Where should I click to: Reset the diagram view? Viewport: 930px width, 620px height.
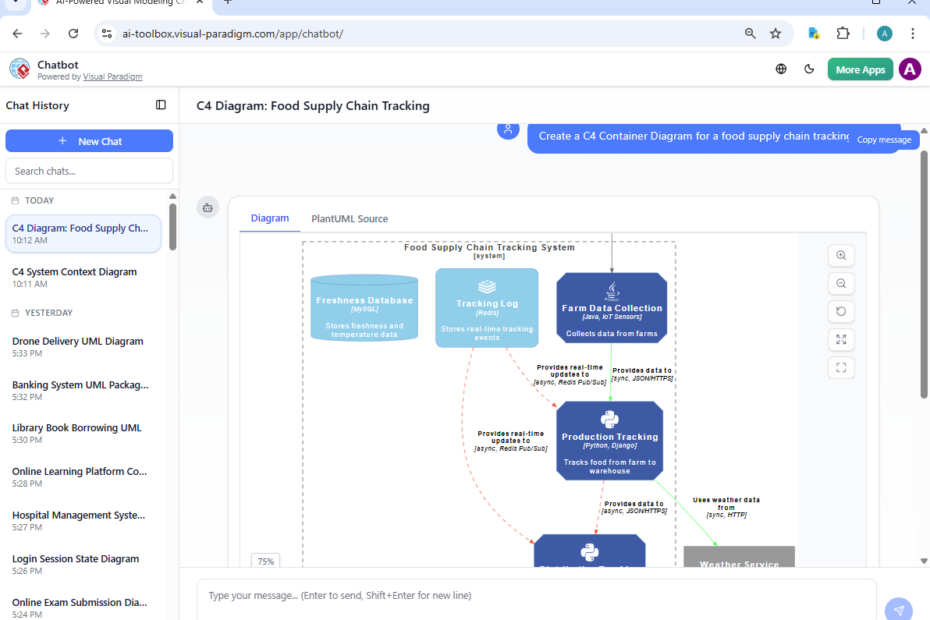click(x=841, y=312)
